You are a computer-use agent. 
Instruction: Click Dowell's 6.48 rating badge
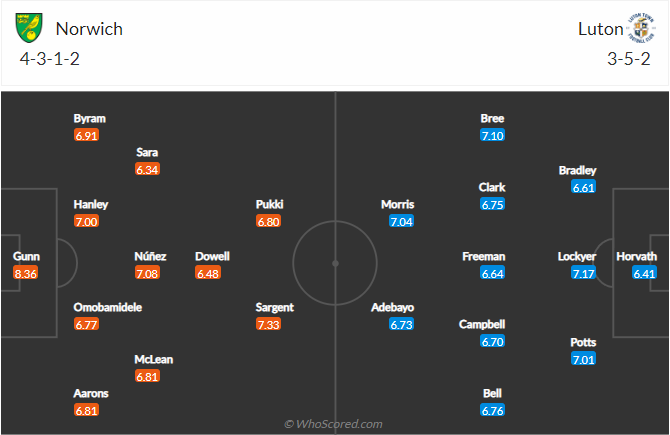208,273
